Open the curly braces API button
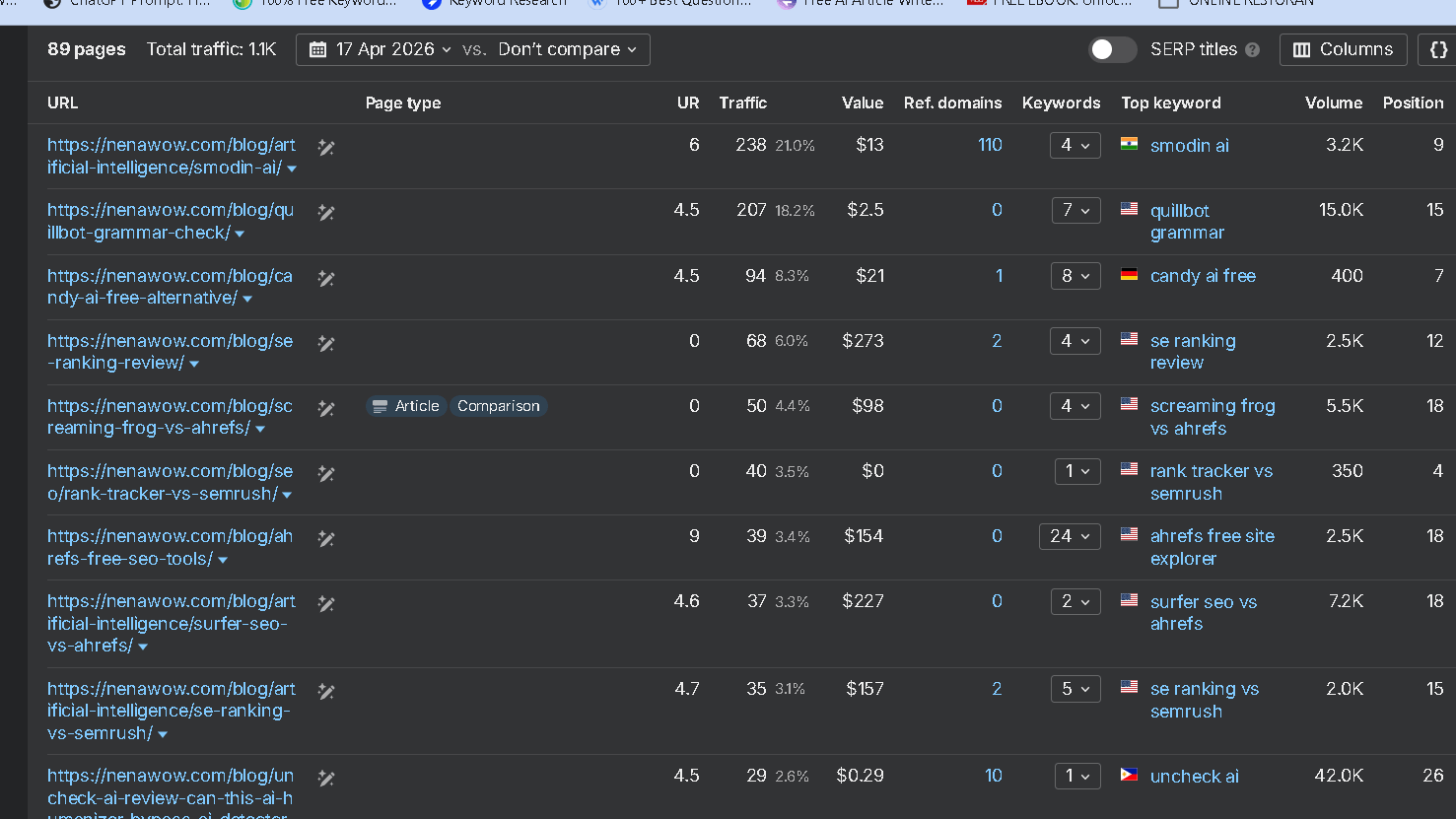Image resolution: width=1456 pixels, height=819 pixels. point(1437,49)
